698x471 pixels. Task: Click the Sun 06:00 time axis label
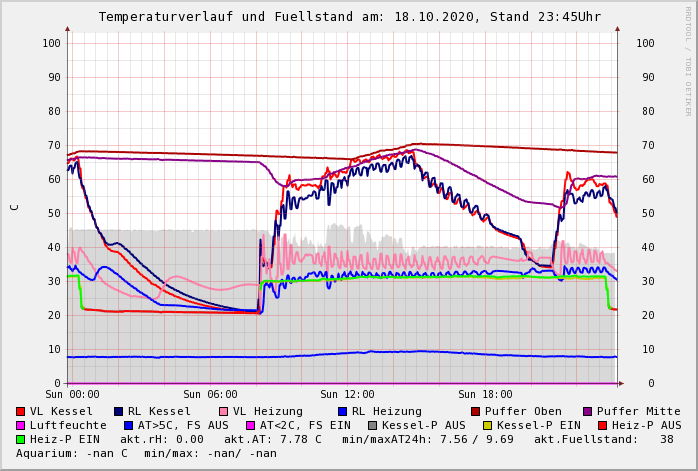pyautogui.click(x=210, y=394)
